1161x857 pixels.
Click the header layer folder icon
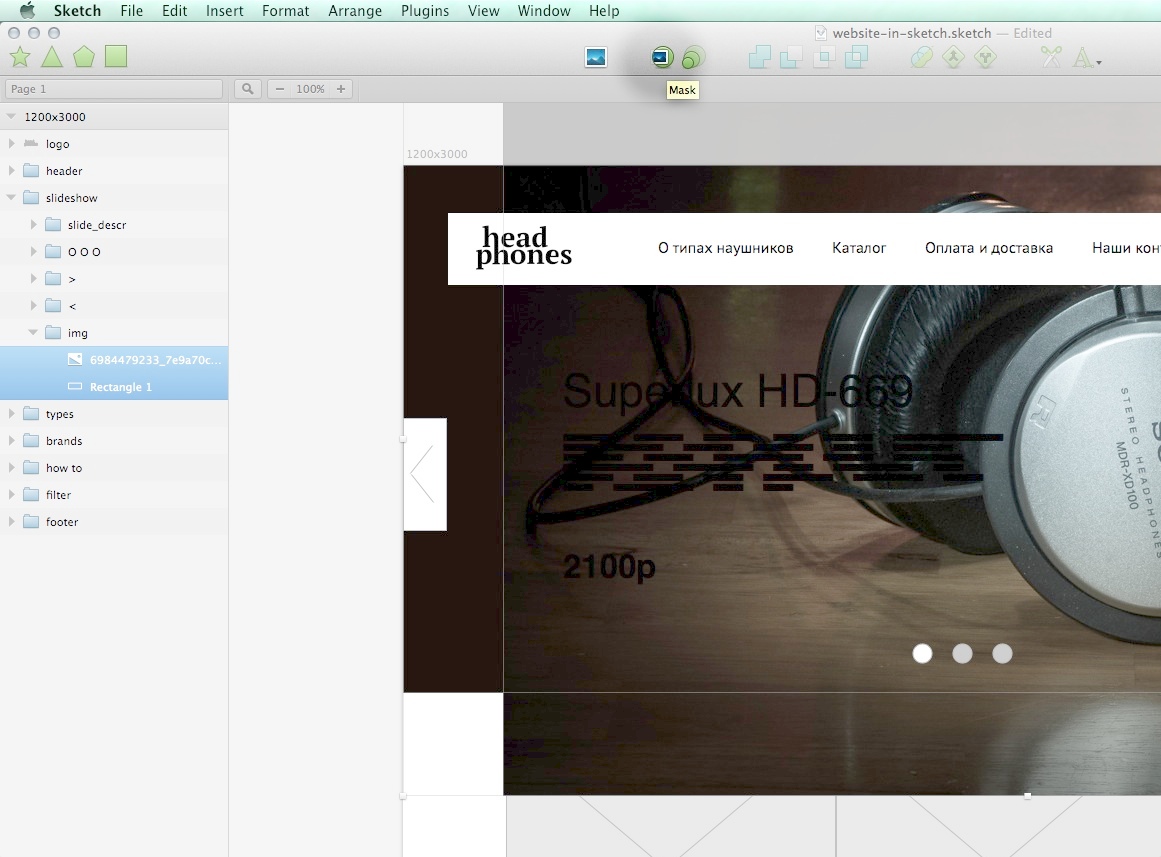(31, 170)
